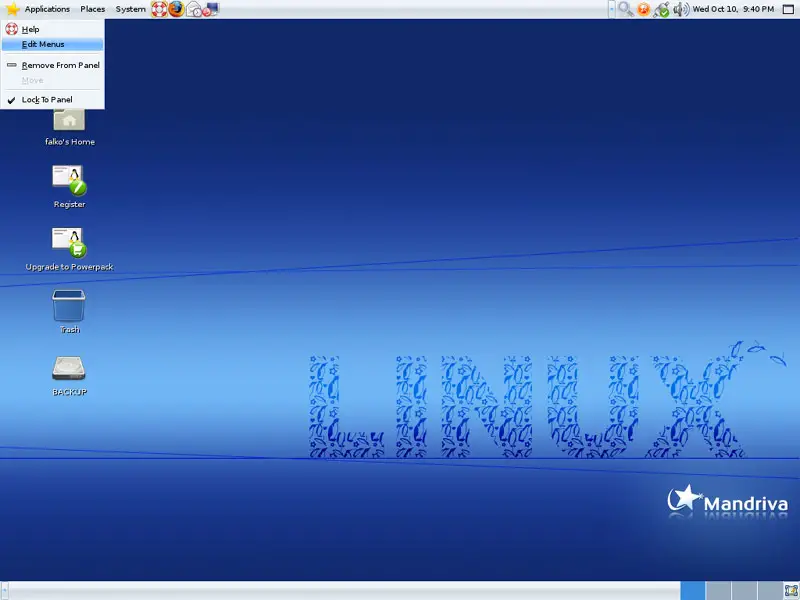
Task: Open the Places menu
Action: coord(92,9)
